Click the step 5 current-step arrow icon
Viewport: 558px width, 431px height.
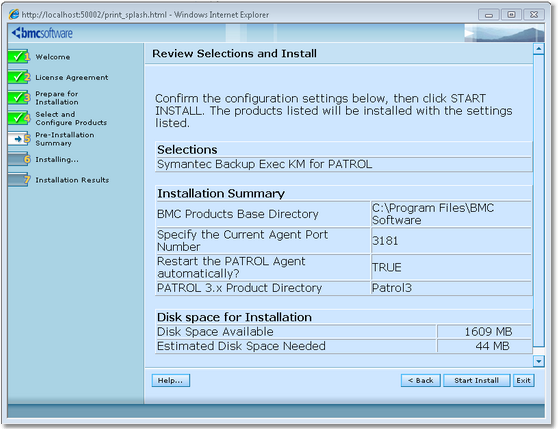(19, 138)
